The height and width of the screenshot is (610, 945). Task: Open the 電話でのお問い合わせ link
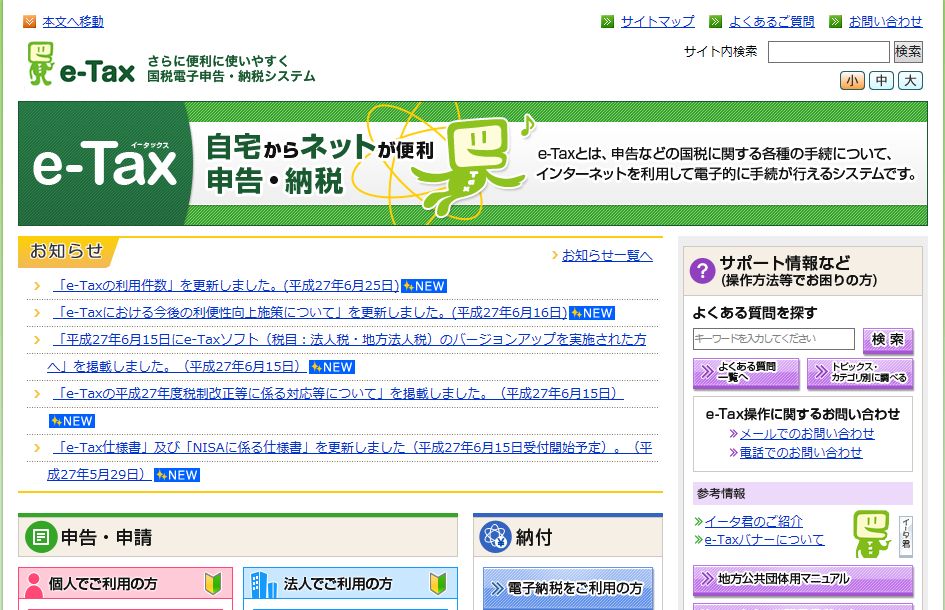click(x=801, y=452)
